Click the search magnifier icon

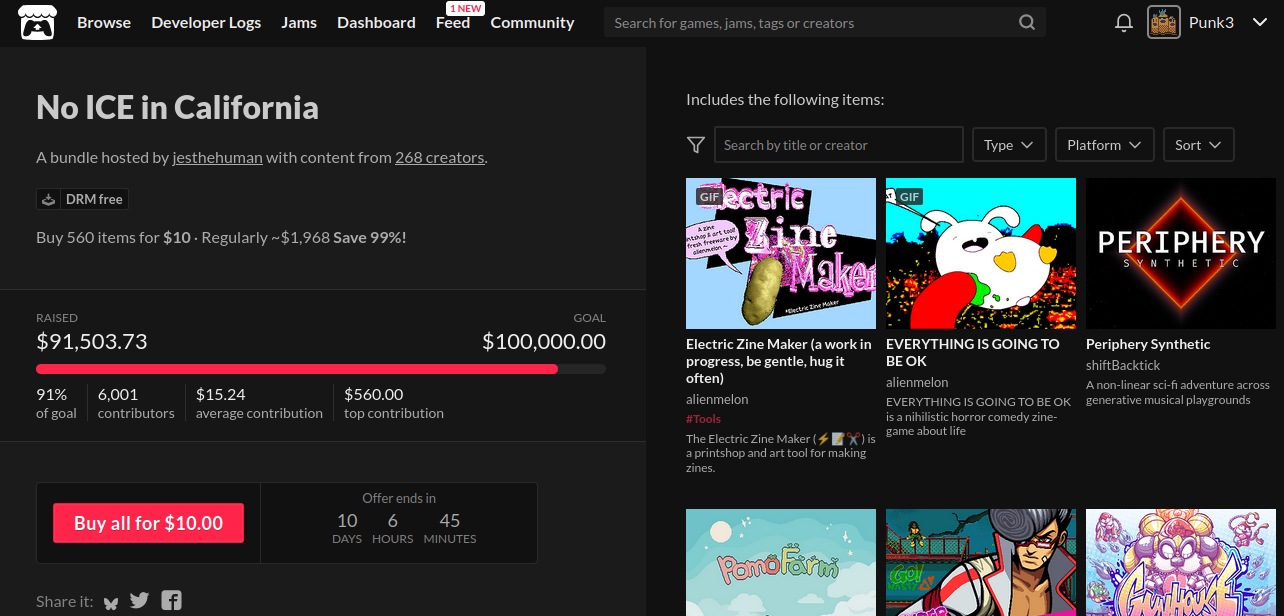tap(1027, 22)
